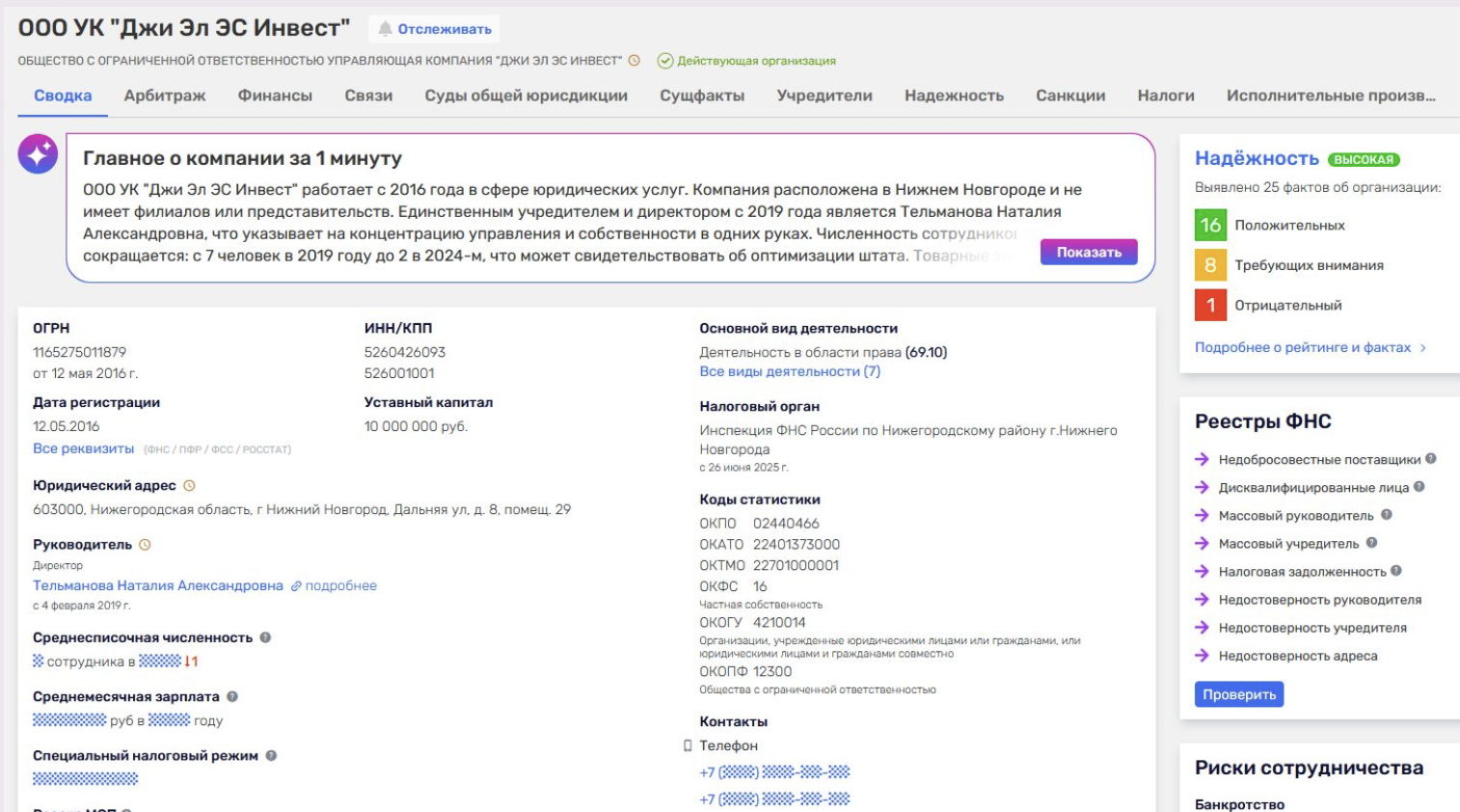Viewport: 1460px width, 812px height.
Task: Click the help icon beside Специальный налоговый режим
Action: [x=271, y=756]
